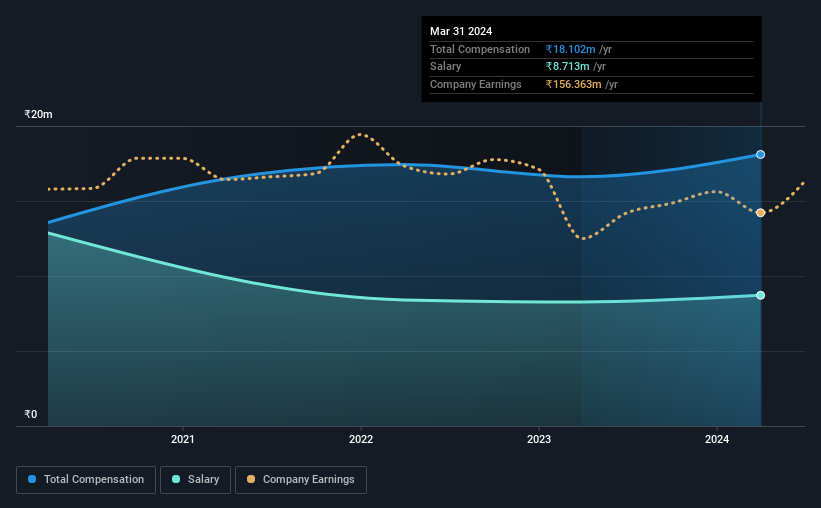Image resolution: width=821 pixels, height=508 pixels.
Task: Toggle the Total Compensation legend button
Action: coord(86,480)
